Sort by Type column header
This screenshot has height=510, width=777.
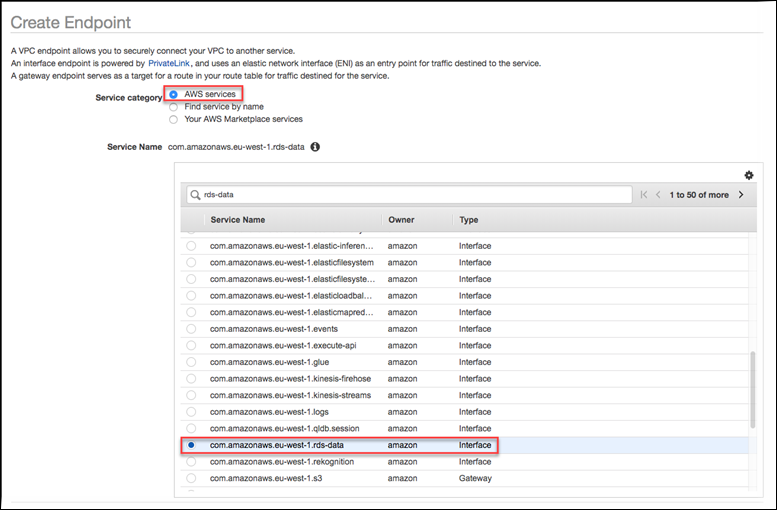click(469, 219)
